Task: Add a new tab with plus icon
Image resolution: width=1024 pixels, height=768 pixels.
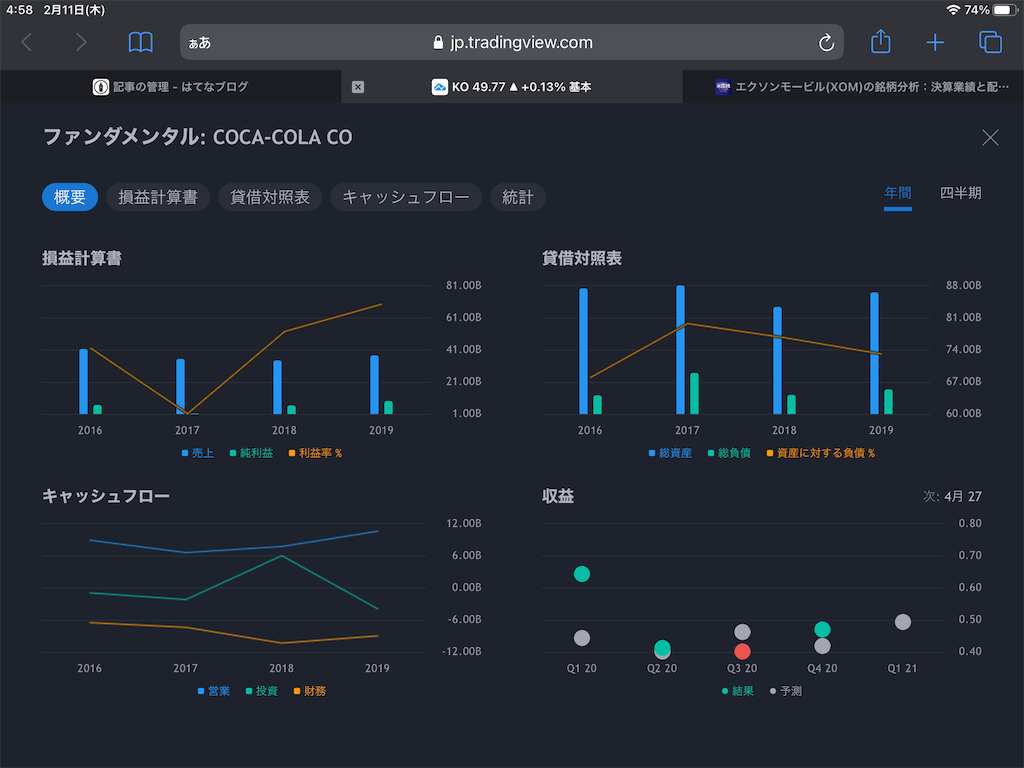Action: coord(935,42)
